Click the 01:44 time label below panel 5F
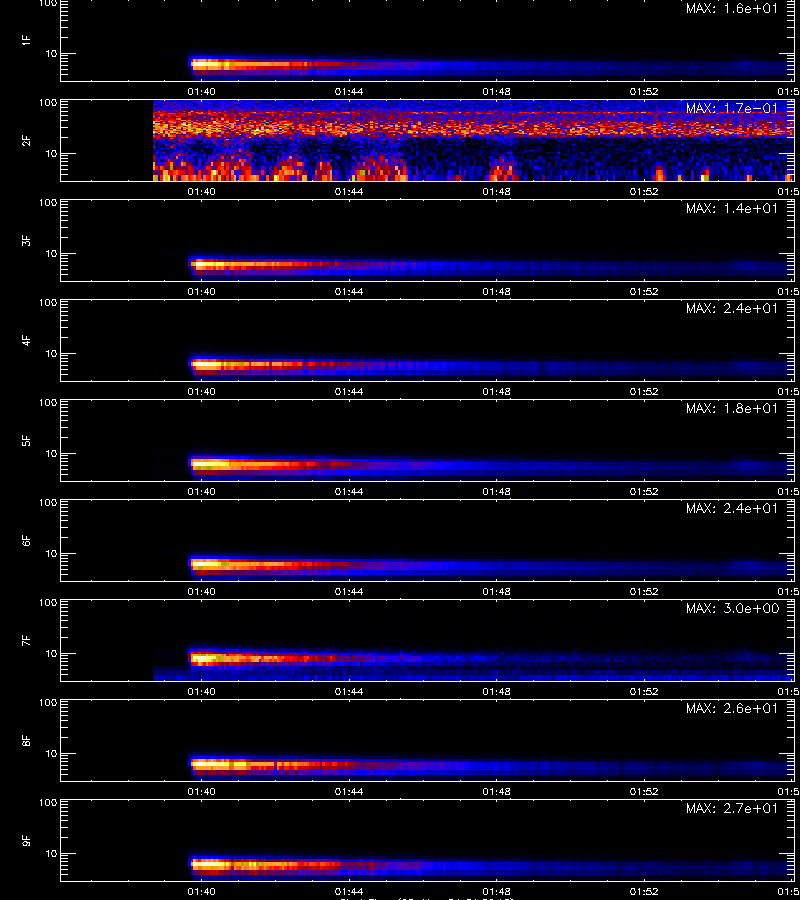Viewport: 800px width, 900px height. 349,491
